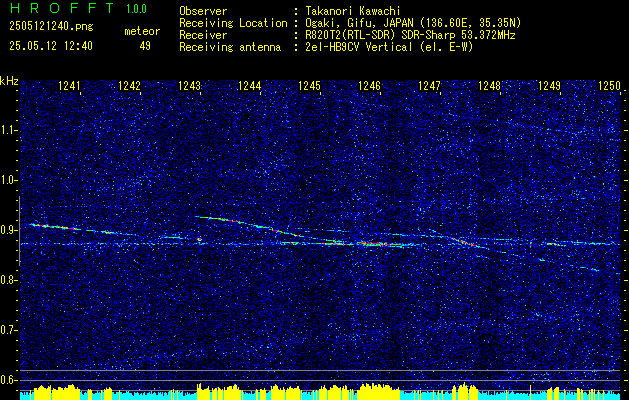Click the 1242 time marker
Viewport: 629px width, 400px height.
pyautogui.click(x=130, y=85)
